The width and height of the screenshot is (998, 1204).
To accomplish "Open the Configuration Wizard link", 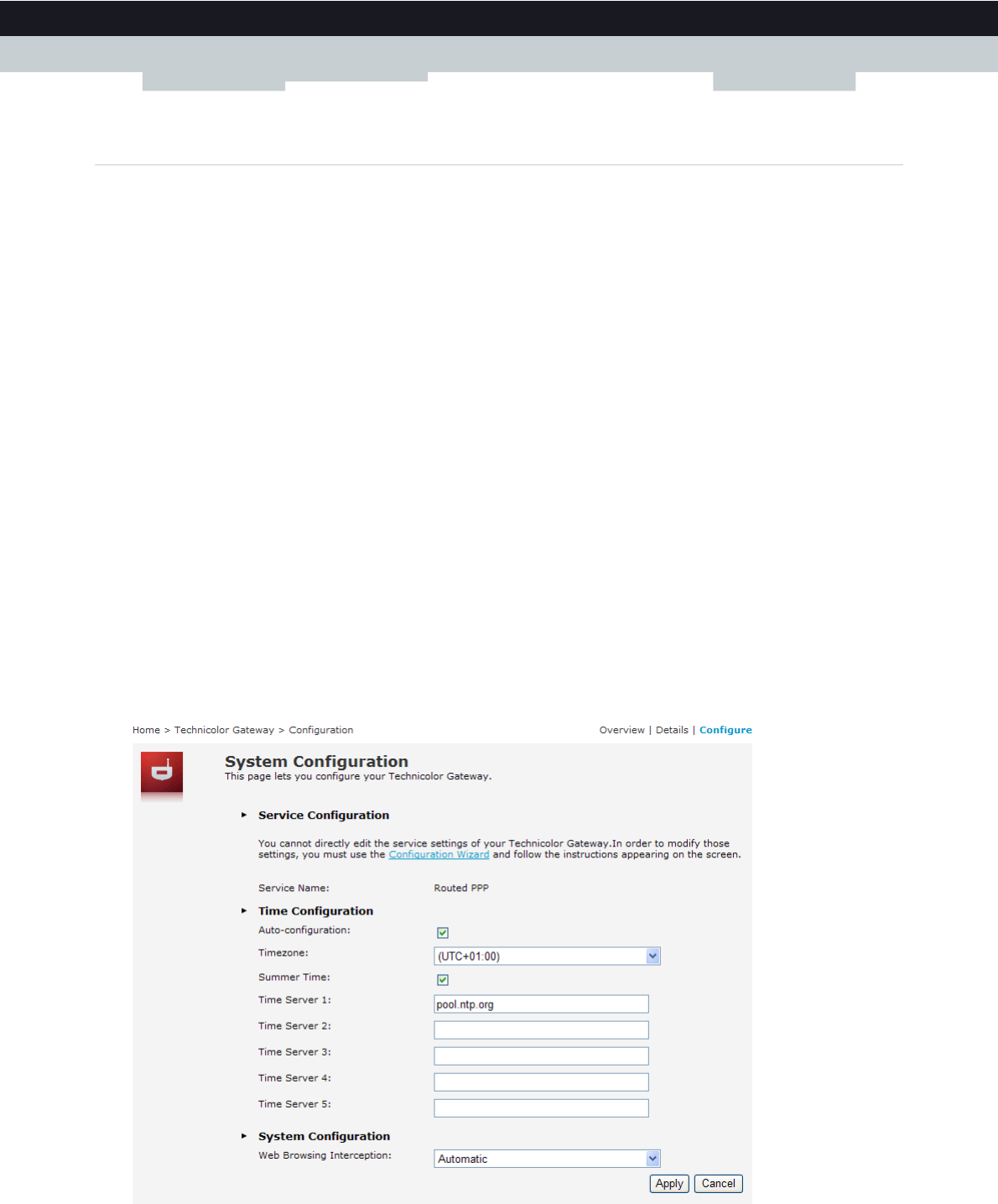I will click(439, 855).
